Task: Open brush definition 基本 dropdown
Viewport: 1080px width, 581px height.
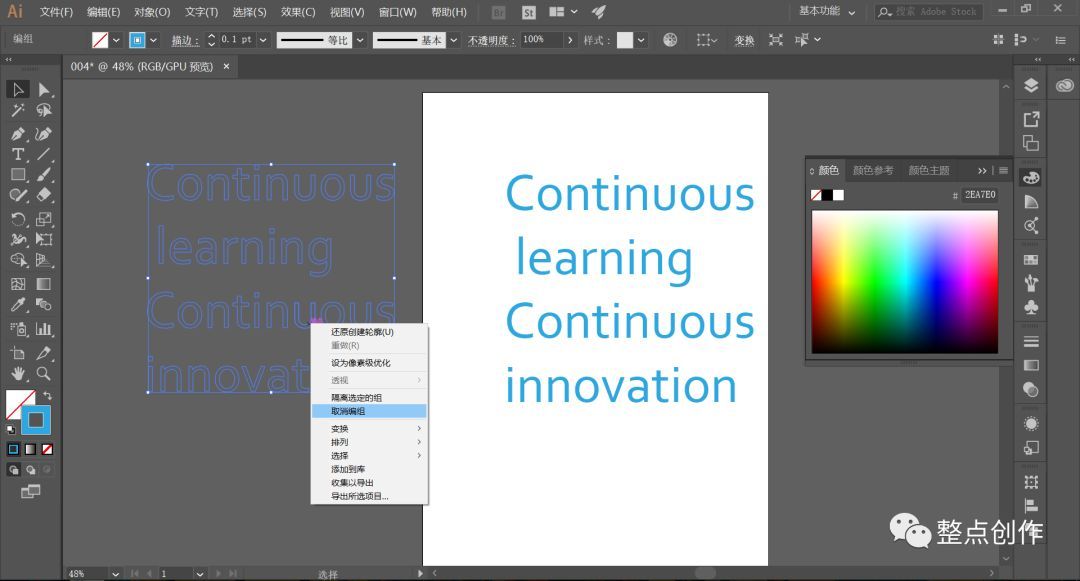Action: (453, 40)
